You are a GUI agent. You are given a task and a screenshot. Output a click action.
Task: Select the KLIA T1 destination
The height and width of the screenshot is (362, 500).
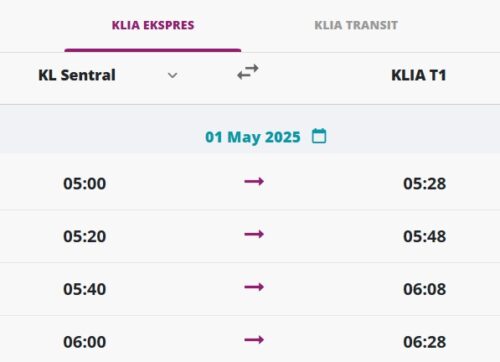point(419,75)
